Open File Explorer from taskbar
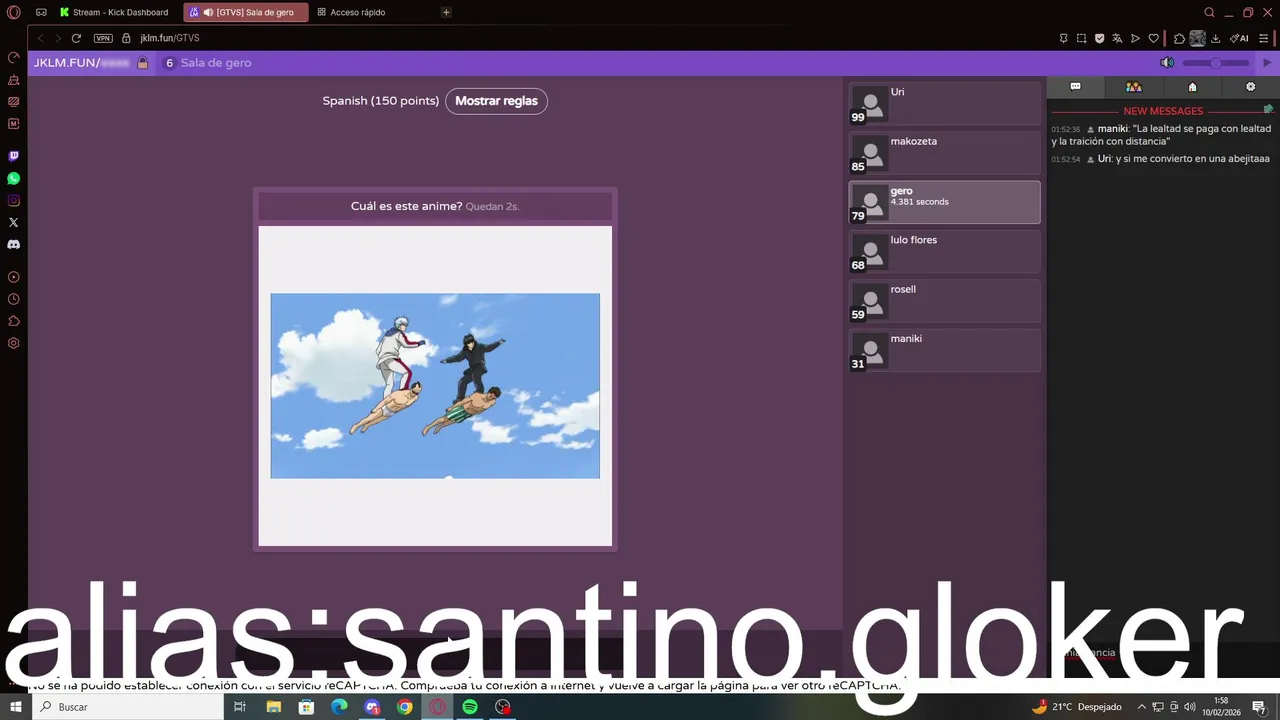 point(273,707)
